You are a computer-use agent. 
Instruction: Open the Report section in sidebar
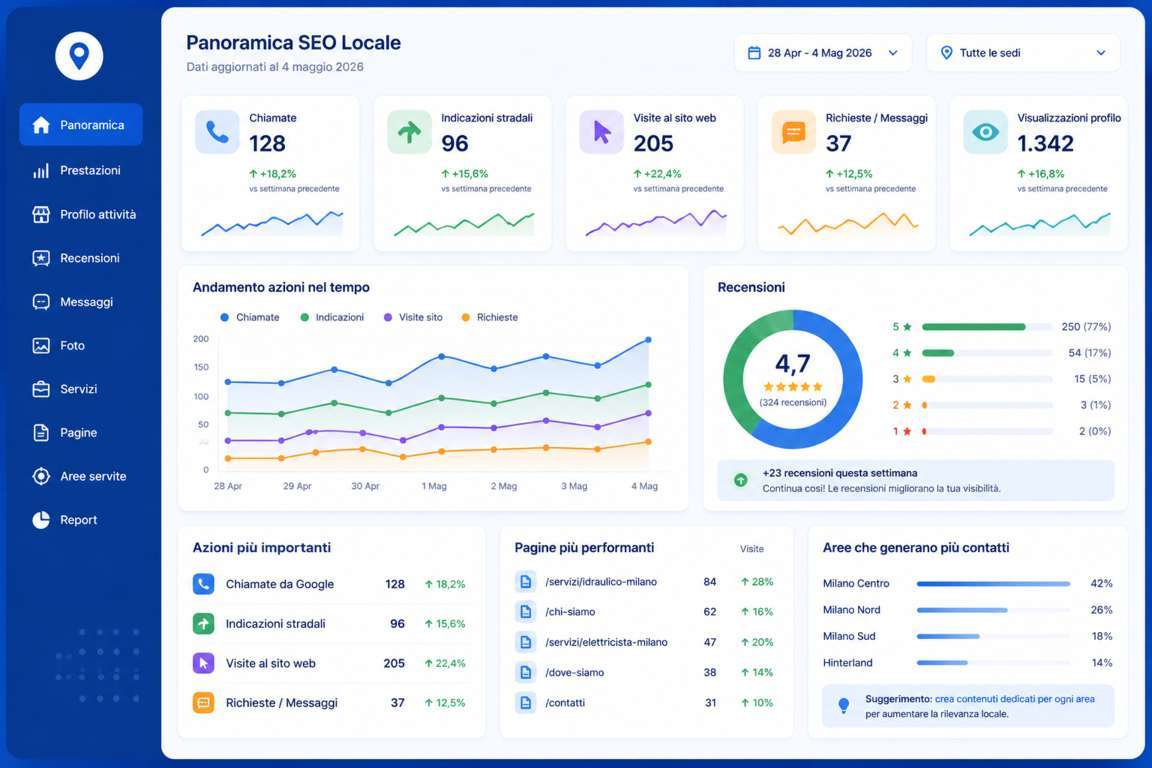(81, 520)
